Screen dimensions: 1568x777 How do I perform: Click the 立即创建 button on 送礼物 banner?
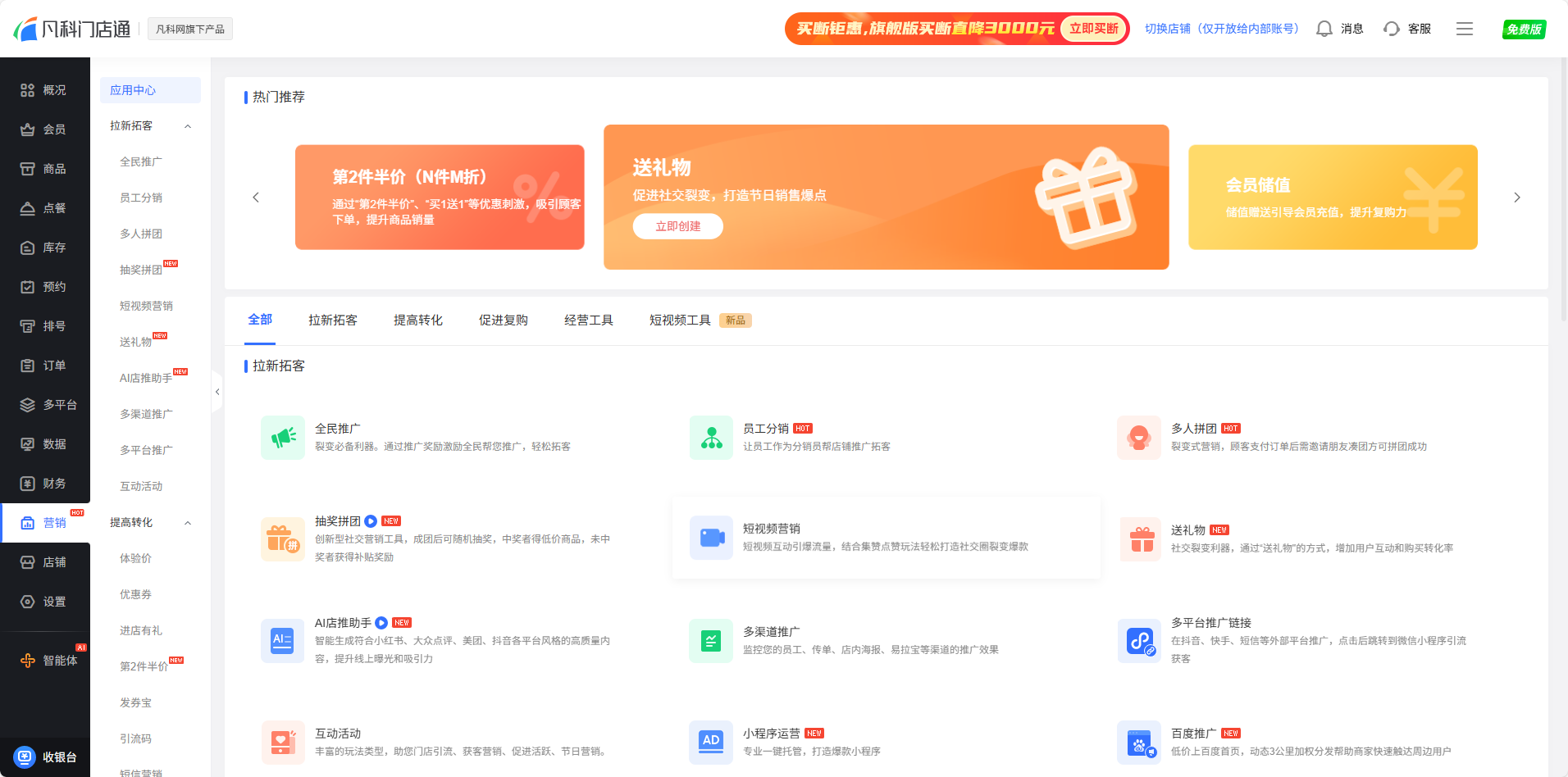[677, 226]
